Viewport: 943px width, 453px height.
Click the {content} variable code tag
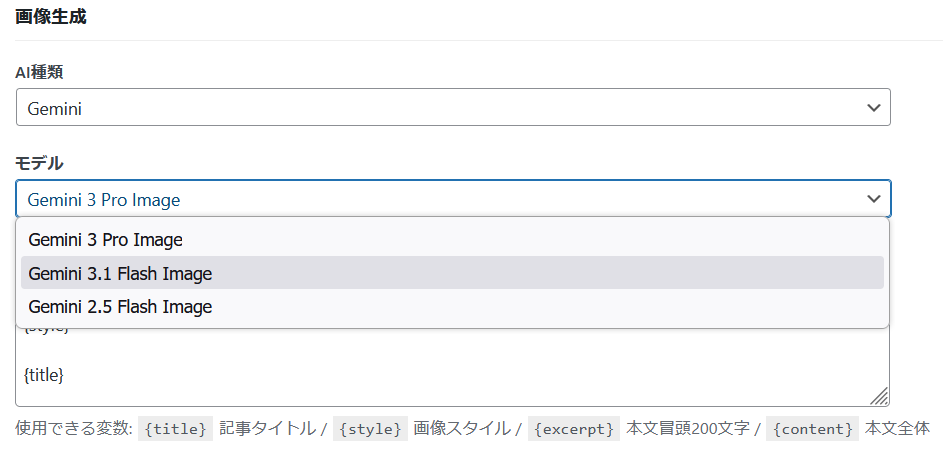point(811,429)
